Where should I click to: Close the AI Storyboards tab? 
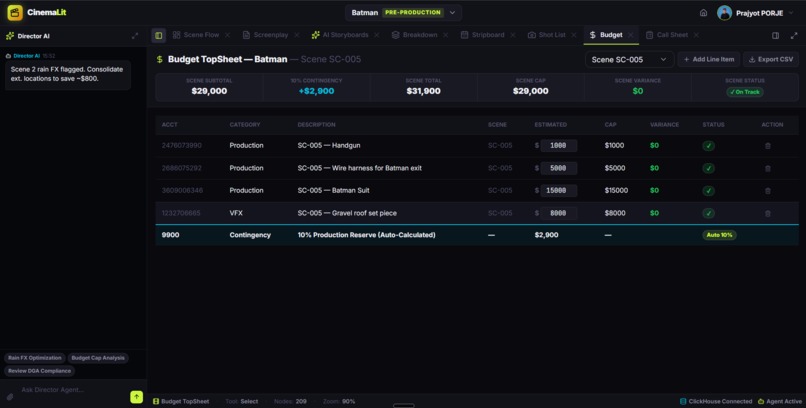pos(377,35)
